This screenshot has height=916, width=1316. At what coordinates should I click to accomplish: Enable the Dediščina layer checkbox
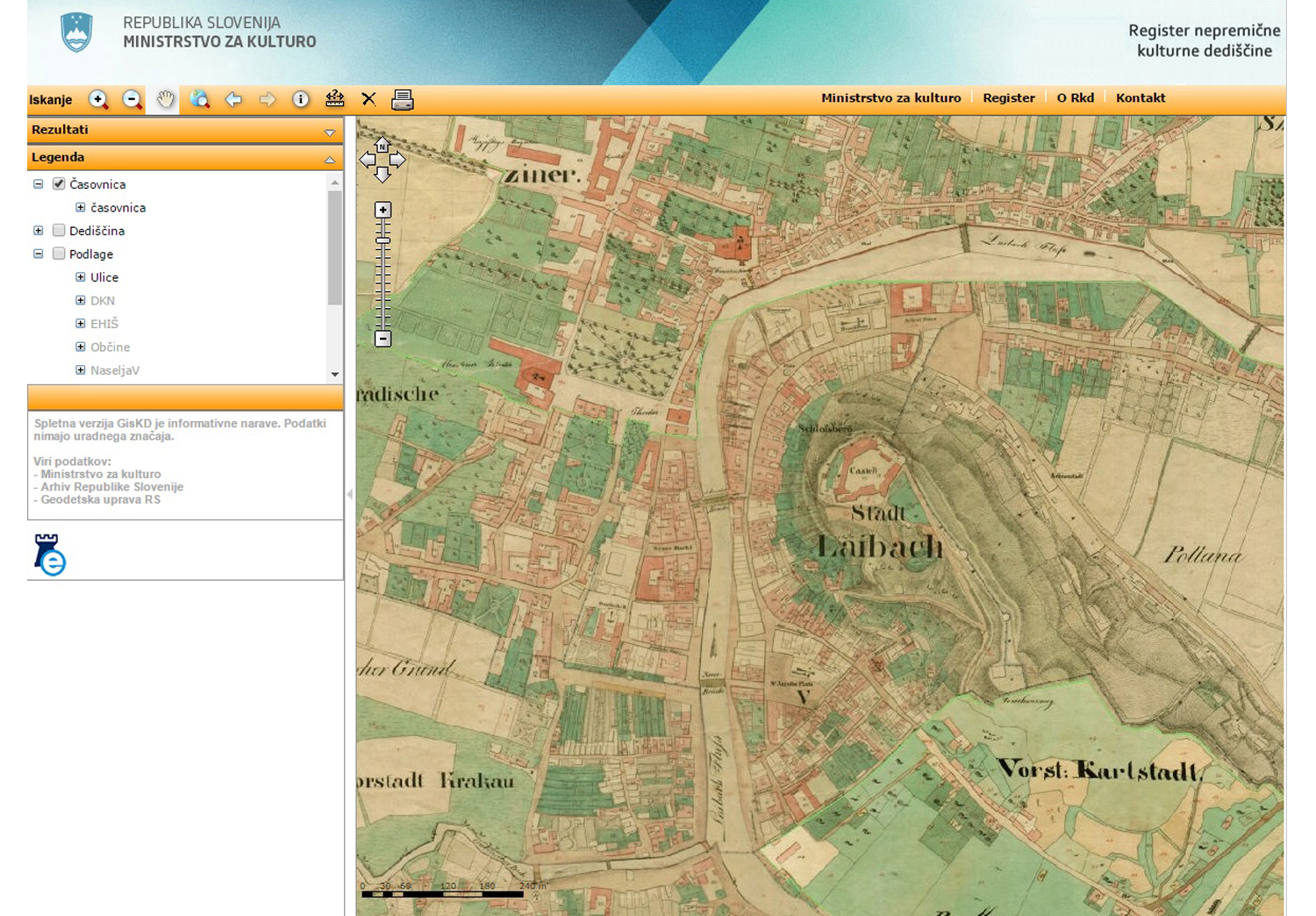[59, 231]
